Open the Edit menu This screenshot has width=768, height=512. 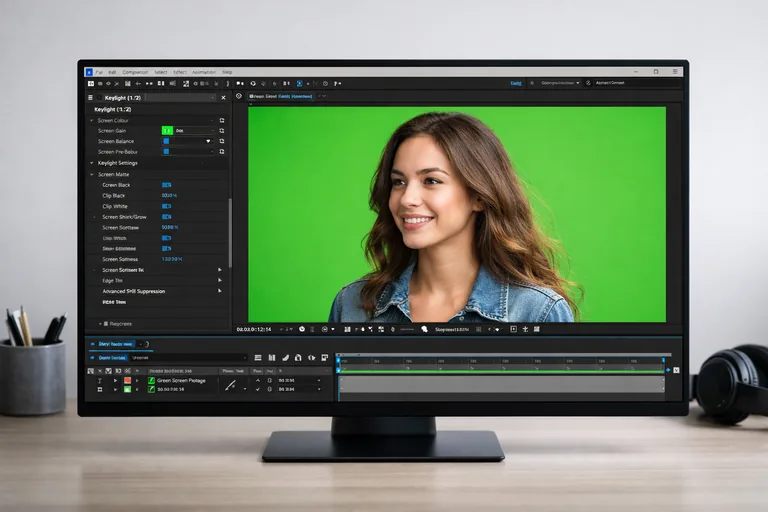(x=112, y=72)
